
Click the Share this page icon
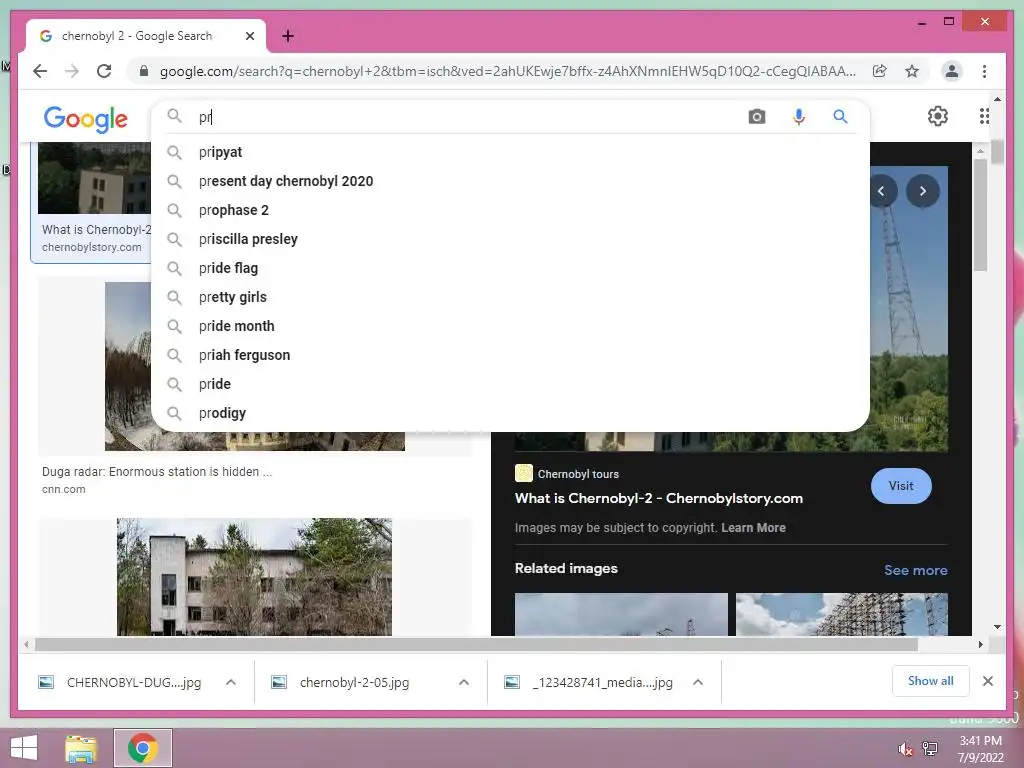(880, 71)
